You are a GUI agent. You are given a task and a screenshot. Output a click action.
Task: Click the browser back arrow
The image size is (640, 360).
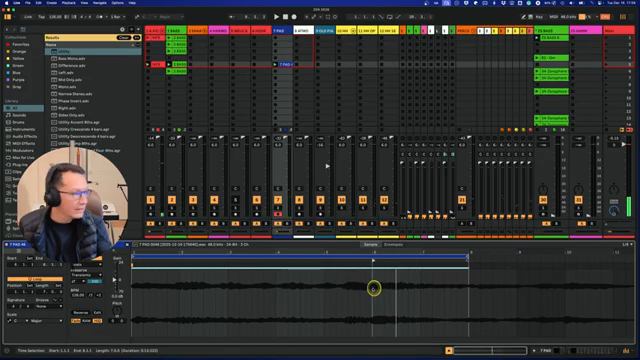[x=7, y=29]
